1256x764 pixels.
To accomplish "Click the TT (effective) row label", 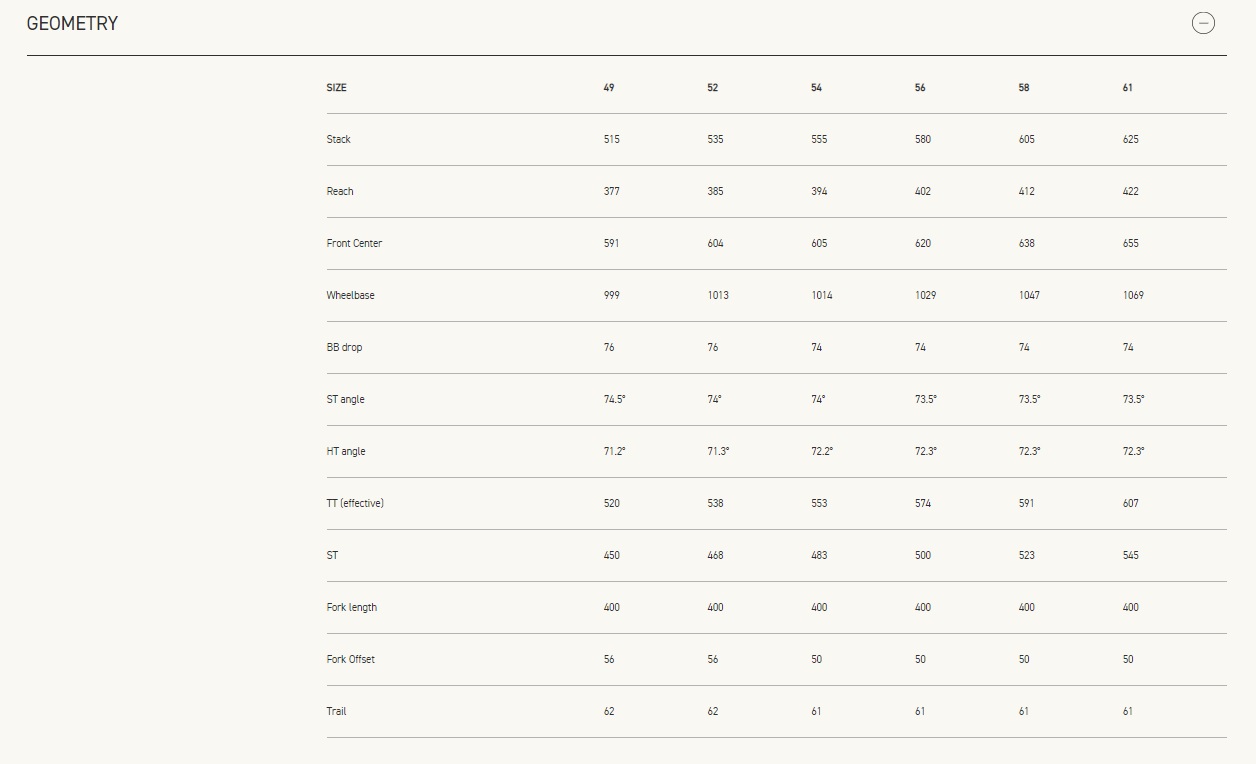I will [355, 504].
